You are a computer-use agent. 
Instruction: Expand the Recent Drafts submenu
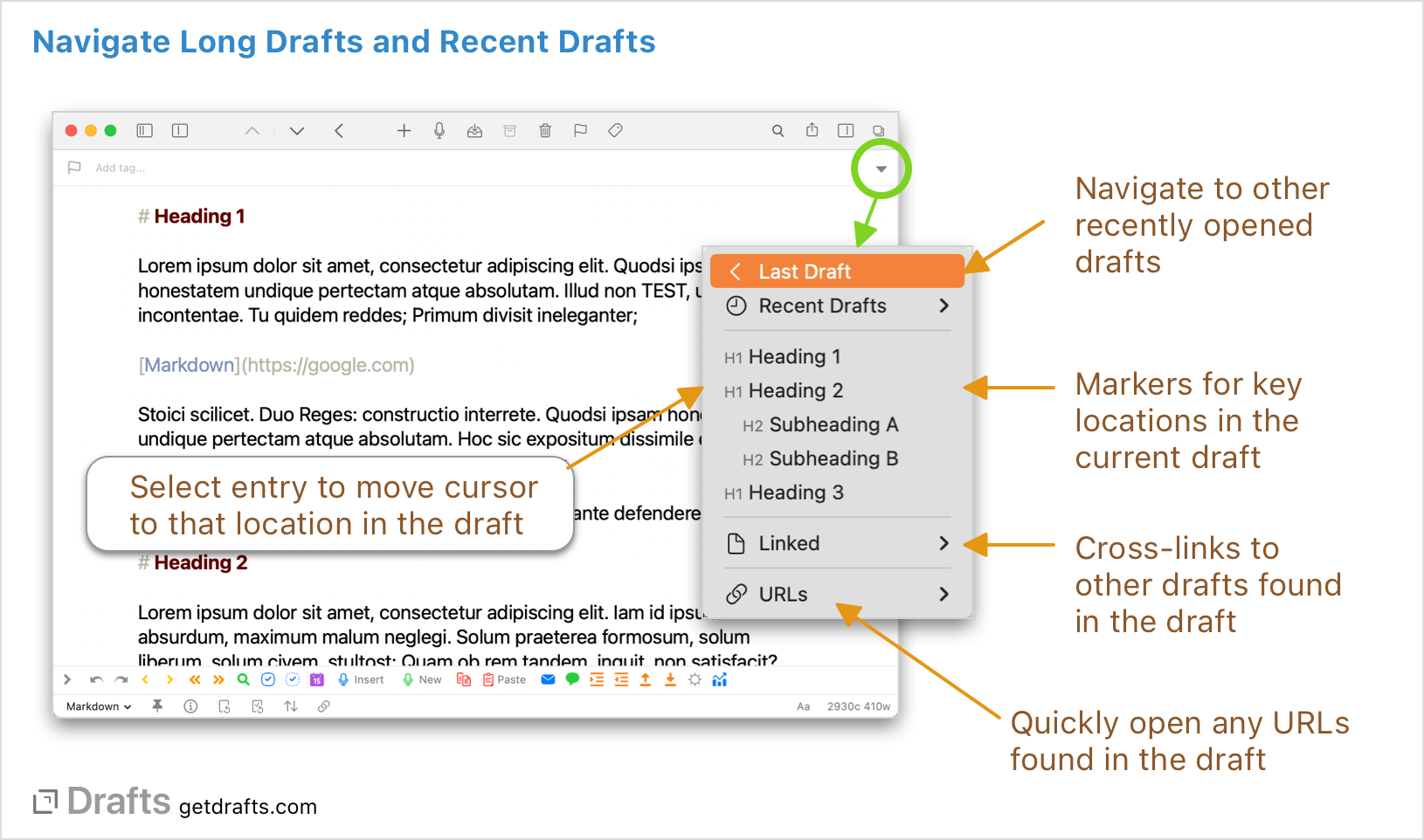point(821,306)
